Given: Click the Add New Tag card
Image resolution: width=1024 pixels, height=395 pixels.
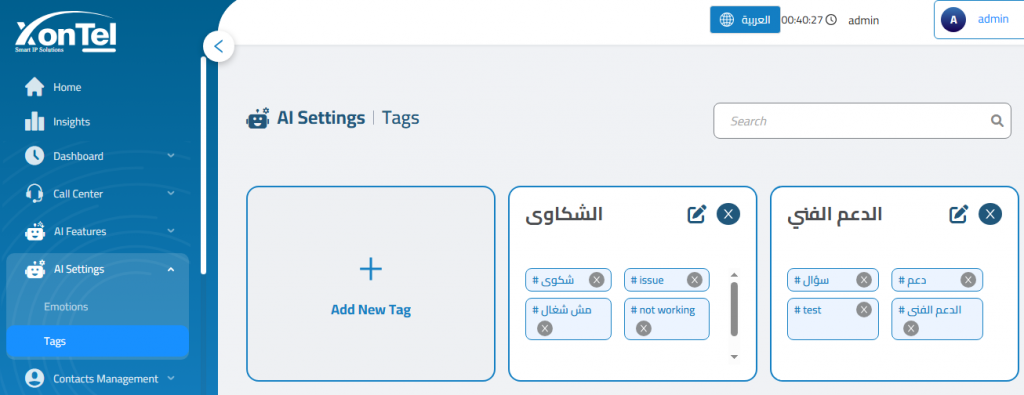Looking at the screenshot, I should [x=370, y=283].
